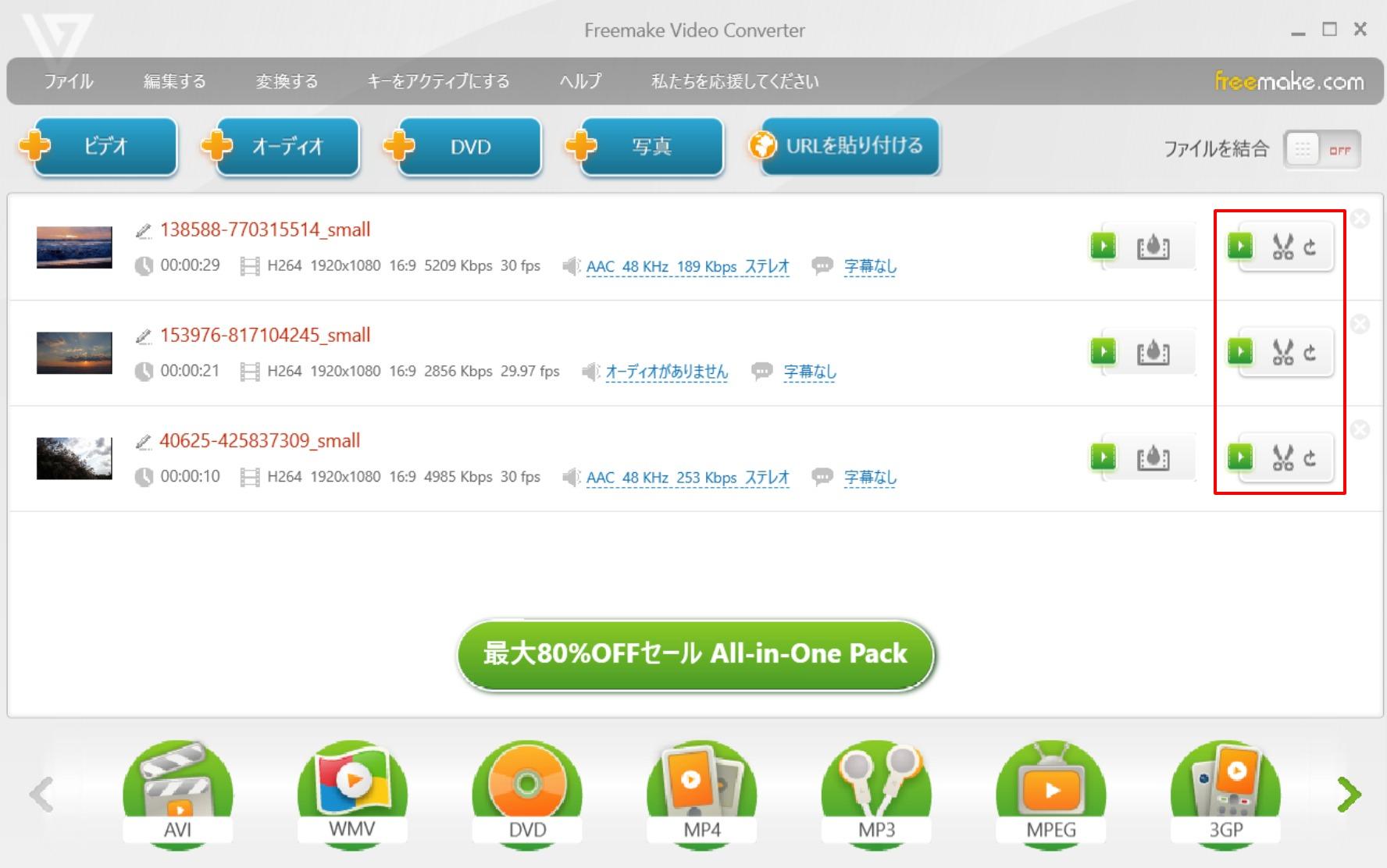The image size is (1387, 868).
Task: Remove 138588-770315514_small from the list
Action: [x=1360, y=219]
